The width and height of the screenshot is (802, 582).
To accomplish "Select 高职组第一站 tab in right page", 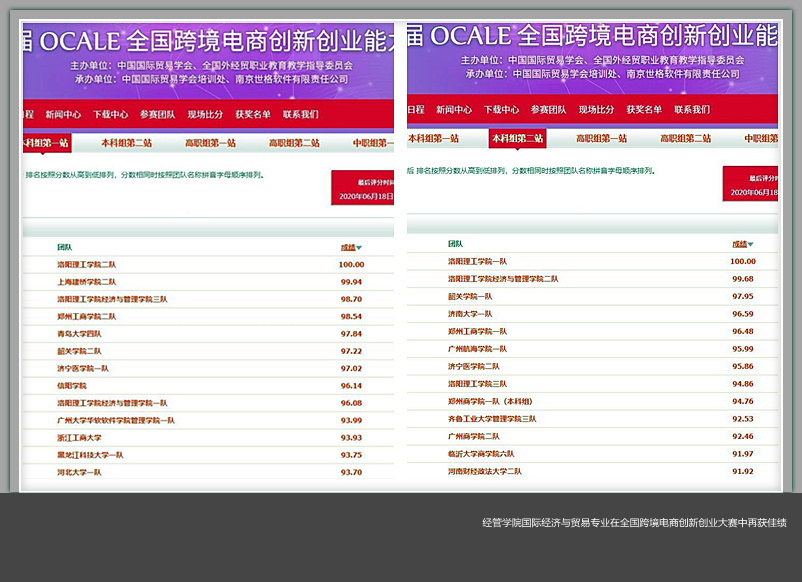I will tap(601, 138).
